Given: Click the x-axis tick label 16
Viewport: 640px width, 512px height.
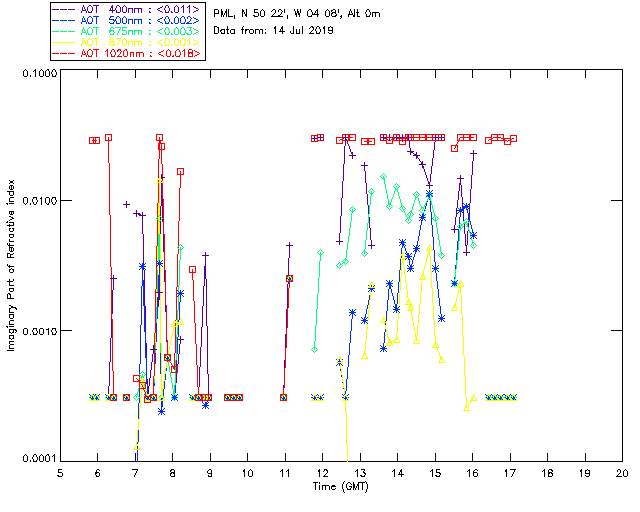Looking at the screenshot, I should coord(472,473).
